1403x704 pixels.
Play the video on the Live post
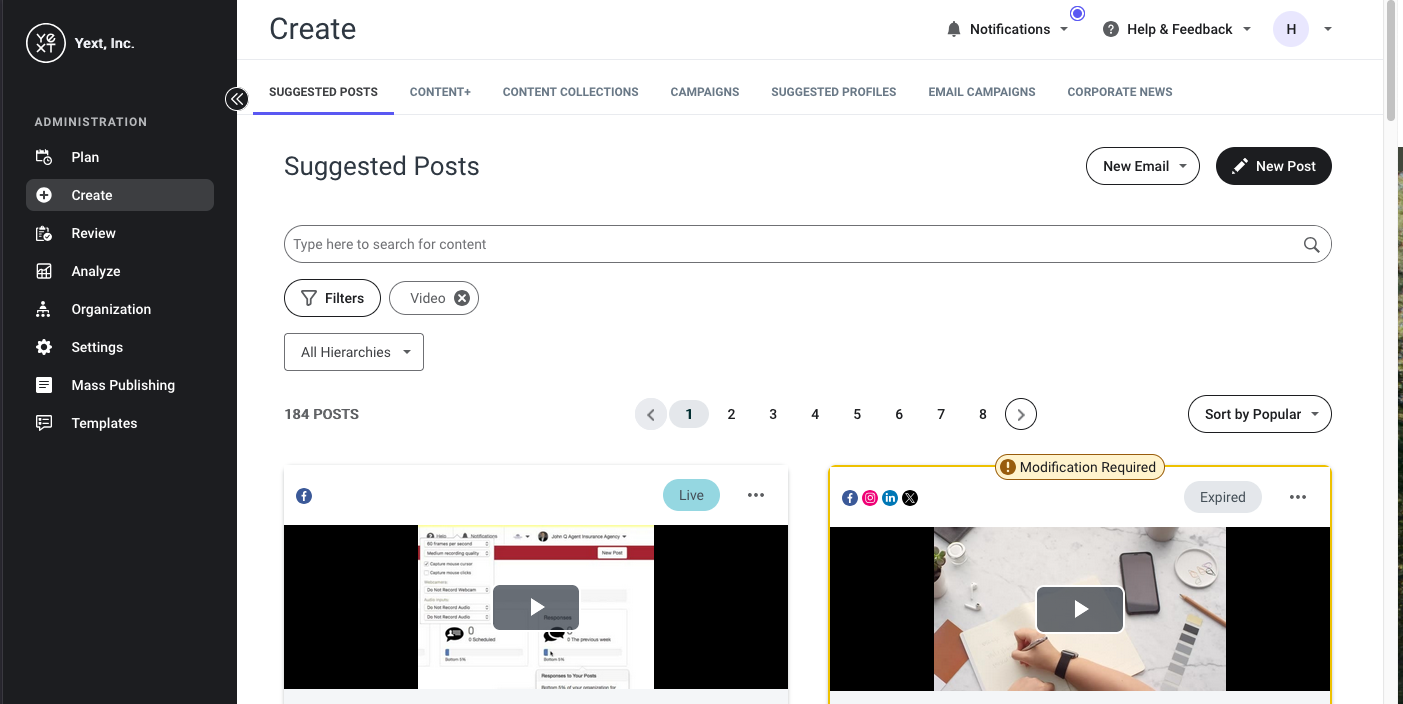tap(536, 607)
